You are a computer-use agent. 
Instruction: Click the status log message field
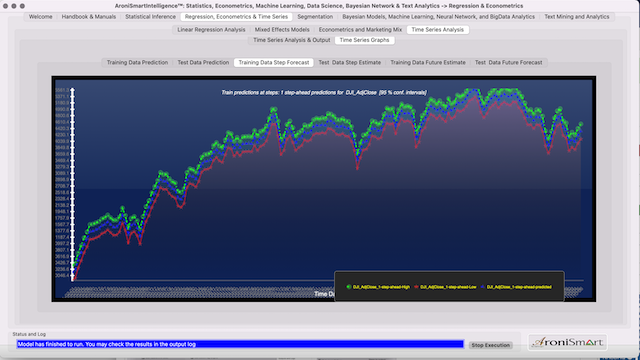240,344
